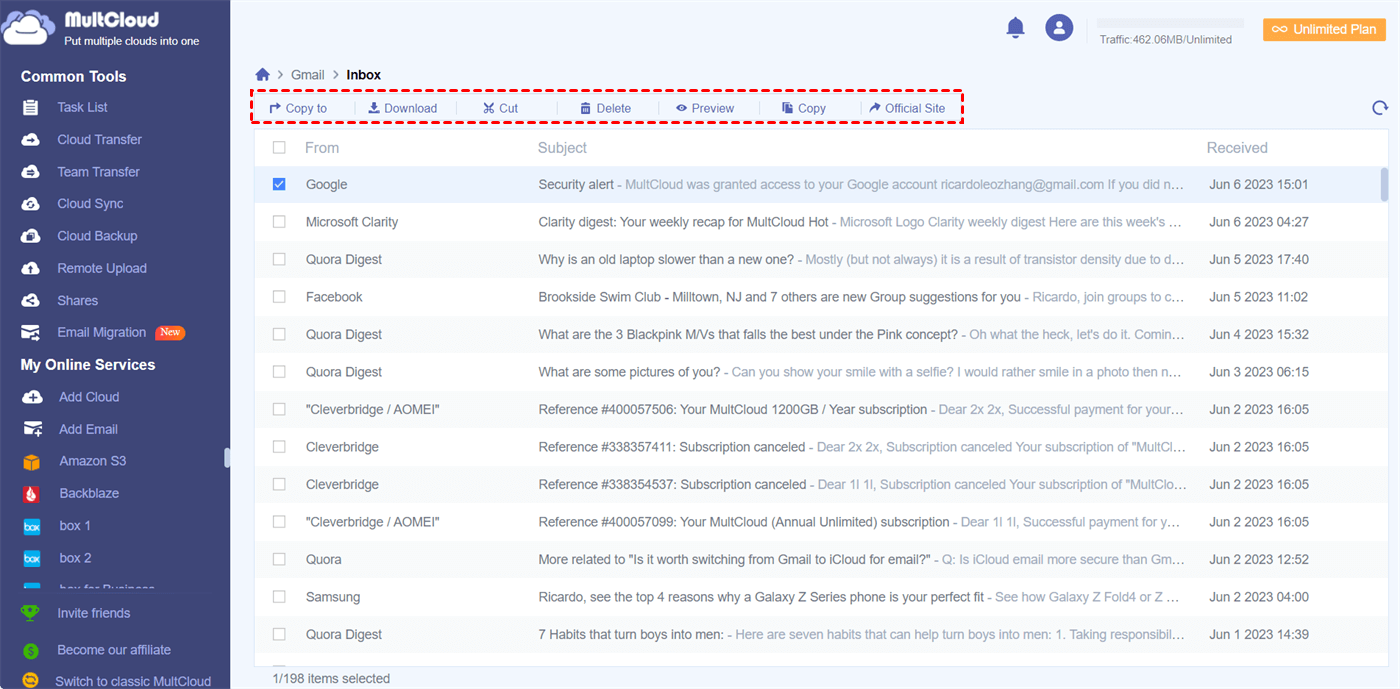Switch to classic MultCloud
The width and height of the screenshot is (1400, 689).
(132, 681)
